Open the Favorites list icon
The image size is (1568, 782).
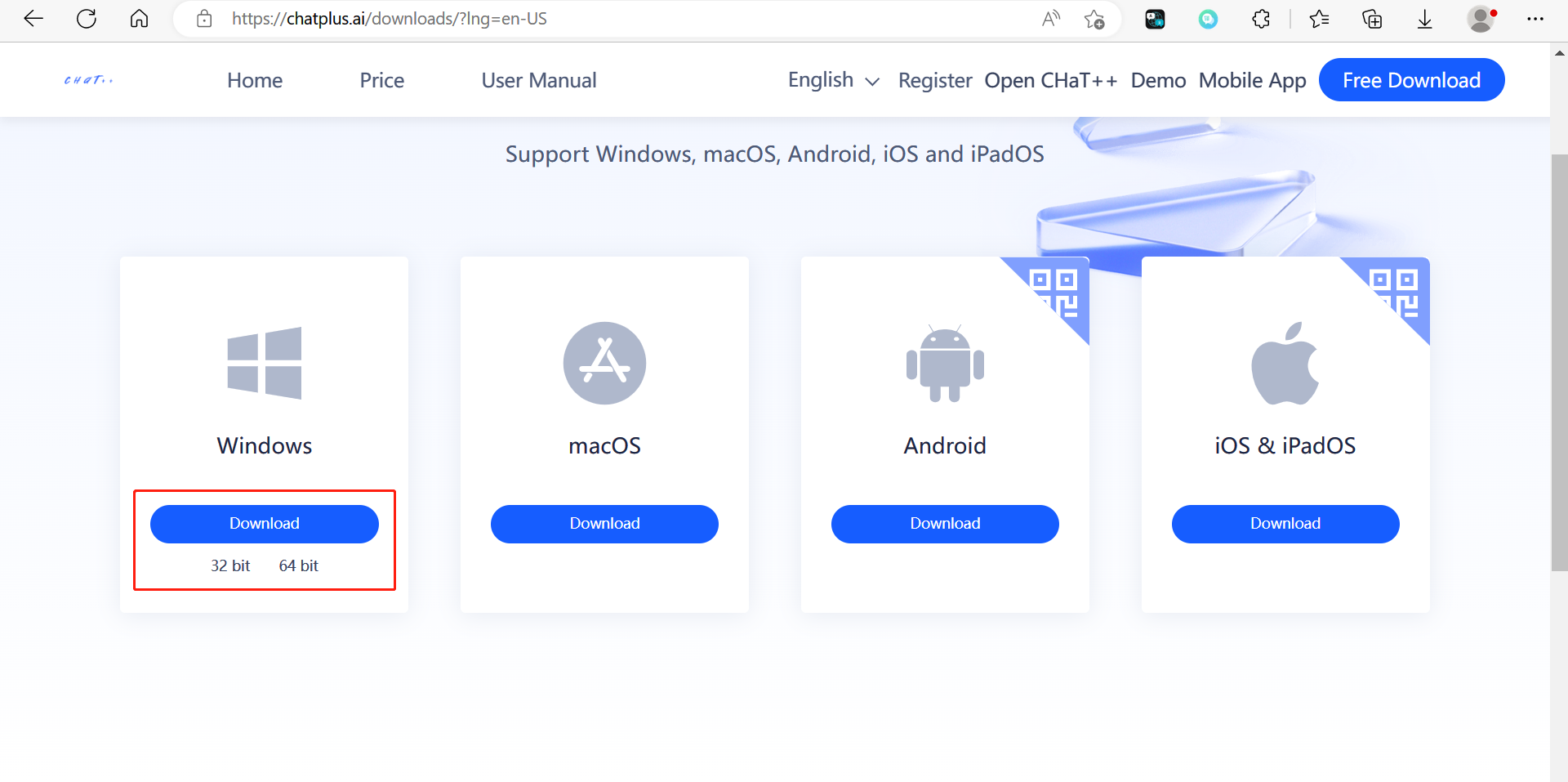click(1319, 19)
